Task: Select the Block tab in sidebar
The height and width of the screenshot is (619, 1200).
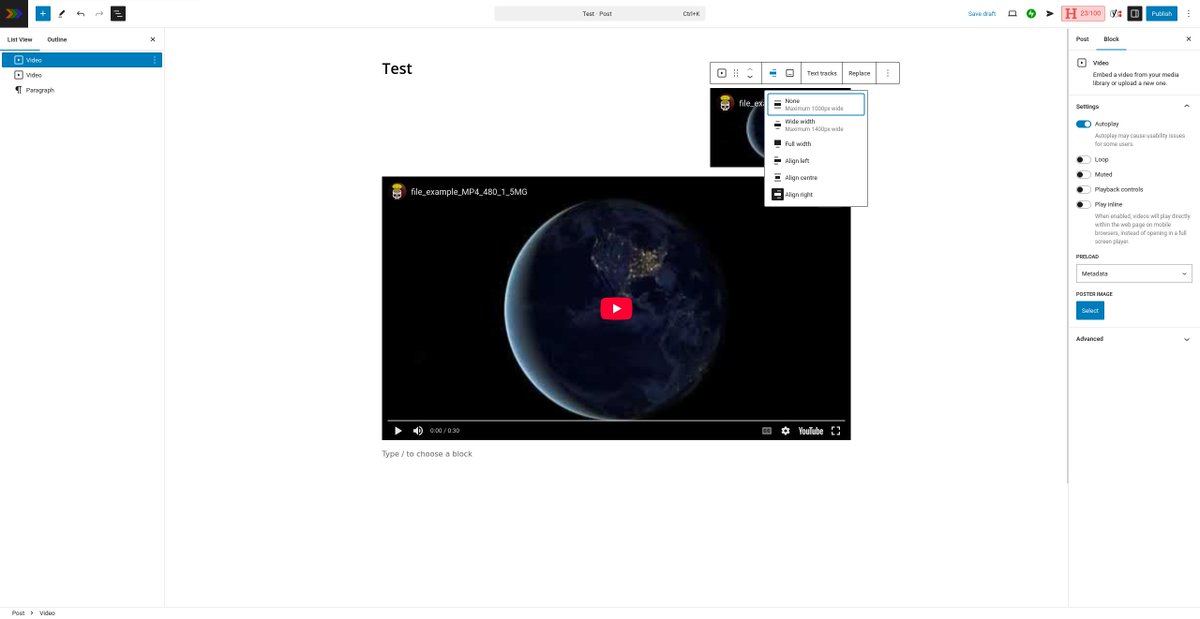Action: (1111, 39)
